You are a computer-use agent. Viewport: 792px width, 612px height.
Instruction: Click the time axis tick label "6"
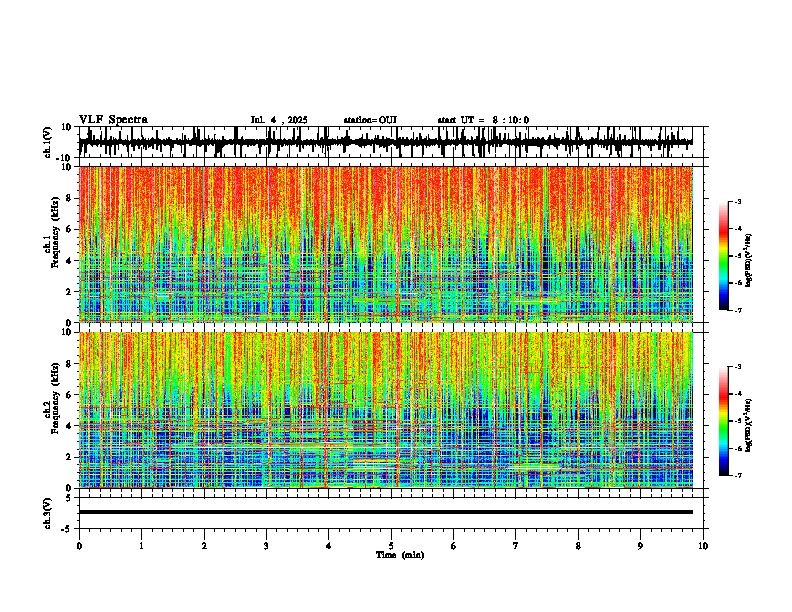(x=454, y=546)
